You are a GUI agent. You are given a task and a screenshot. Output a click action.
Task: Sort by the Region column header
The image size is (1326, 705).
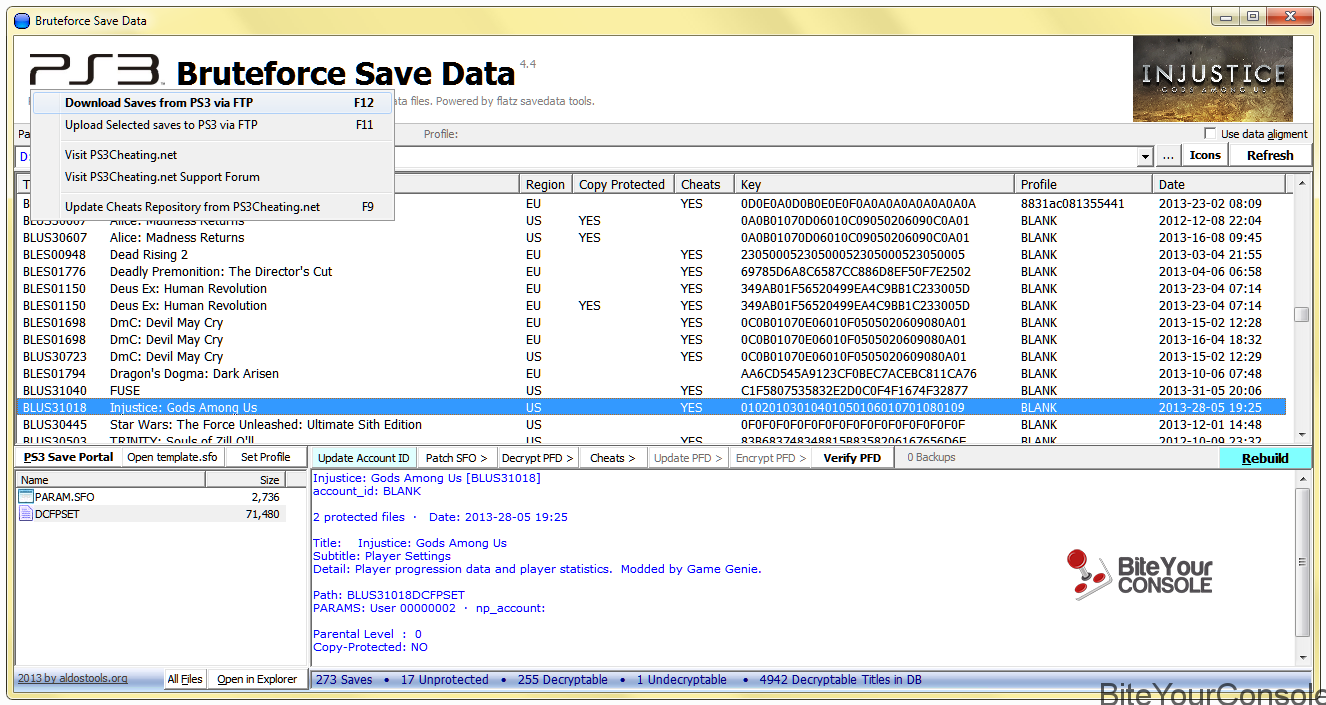(x=546, y=184)
